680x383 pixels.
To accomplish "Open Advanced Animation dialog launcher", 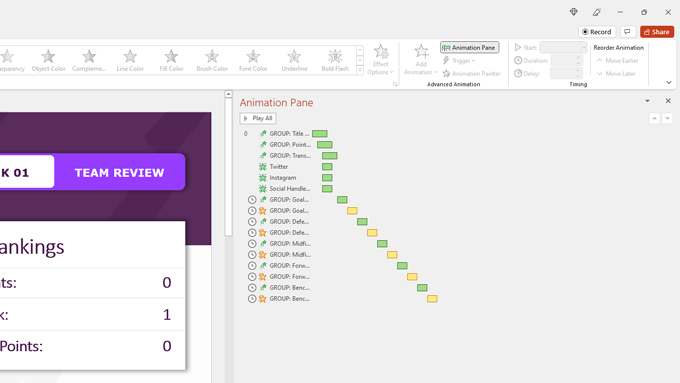I will pyautogui.click(x=395, y=84).
